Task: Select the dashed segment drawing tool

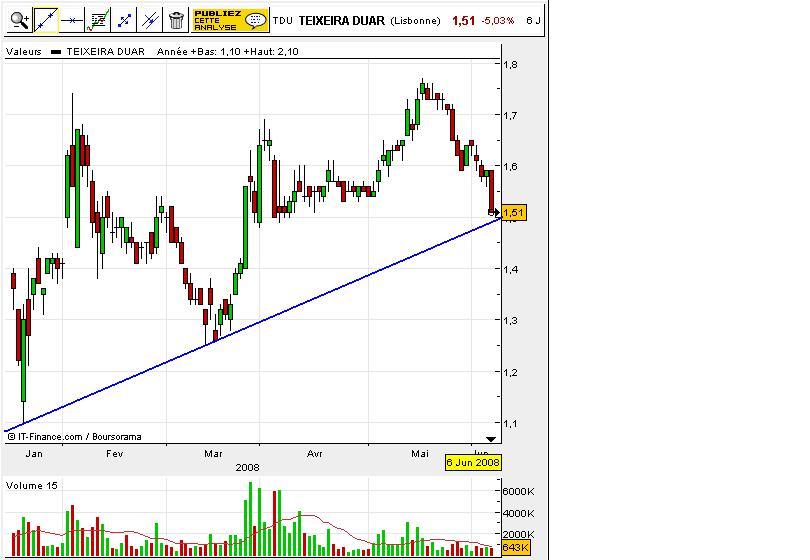Action: (124, 21)
